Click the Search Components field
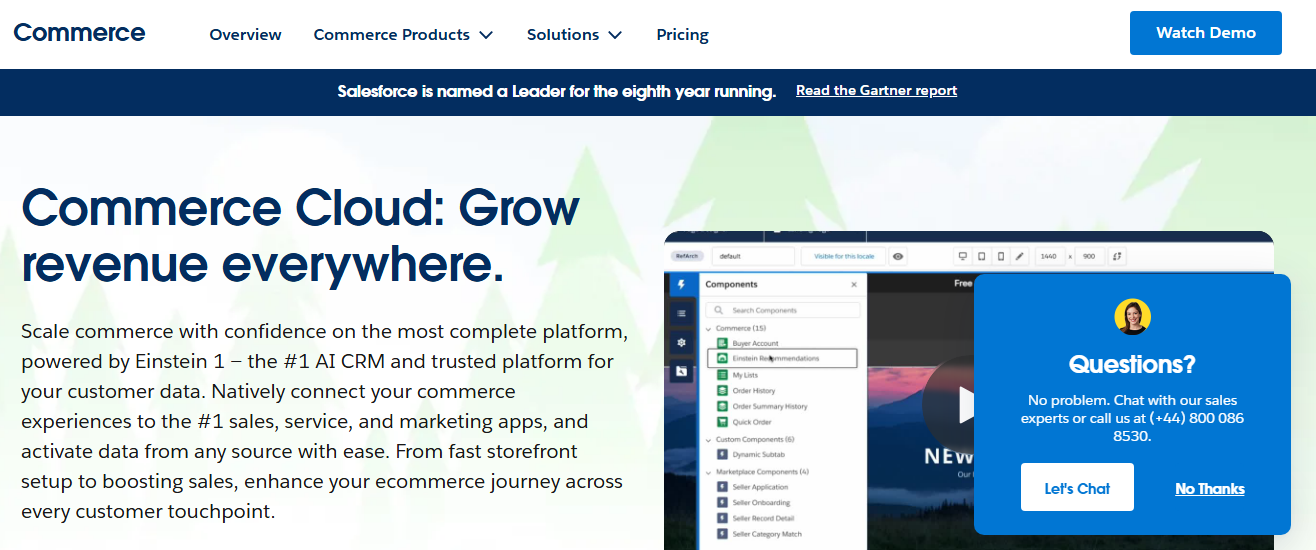 click(x=782, y=310)
